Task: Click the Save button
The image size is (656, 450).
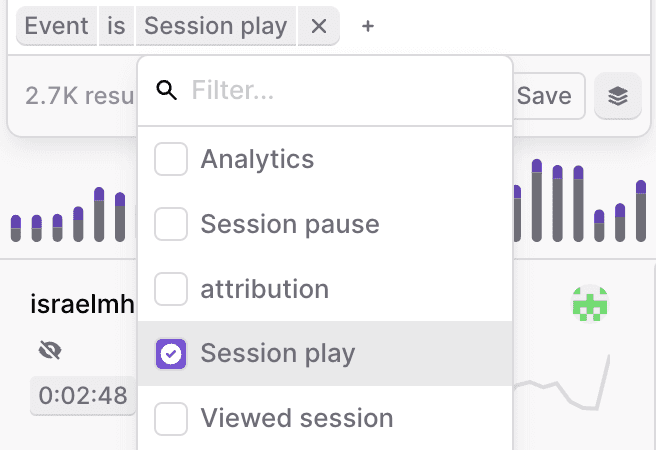Action: point(544,96)
